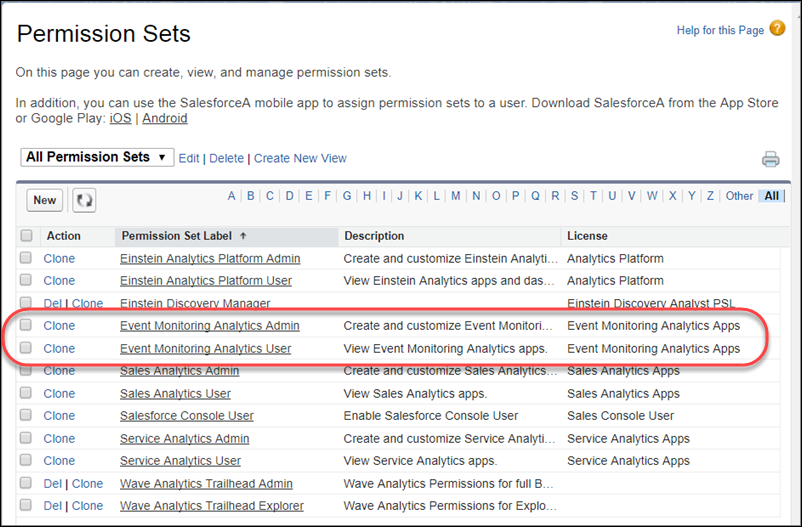The image size is (802, 527).
Task: Open Sales Analytics Admin permission set
Action: 180,370
